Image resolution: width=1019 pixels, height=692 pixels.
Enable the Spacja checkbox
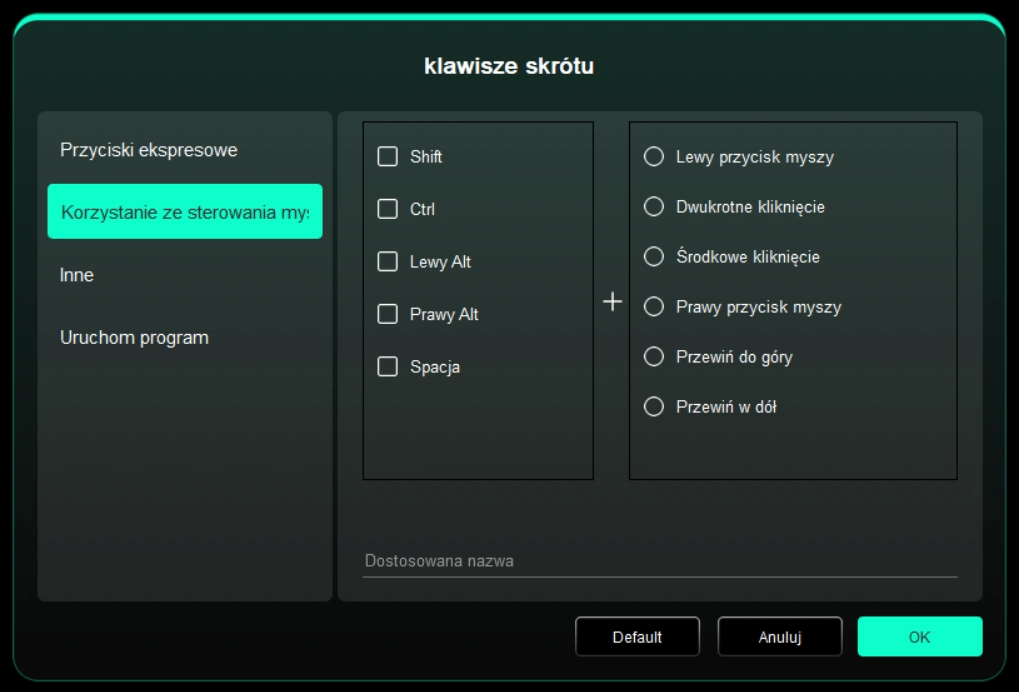[388, 367]
